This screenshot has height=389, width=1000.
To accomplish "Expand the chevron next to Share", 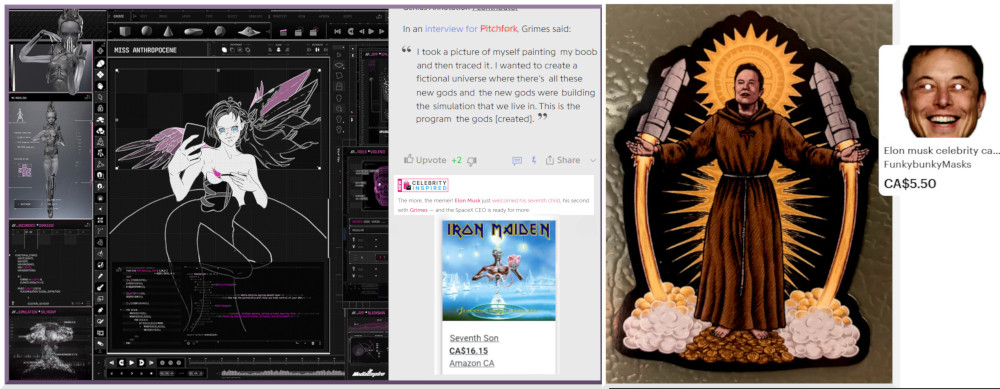I will click(593, 160).
